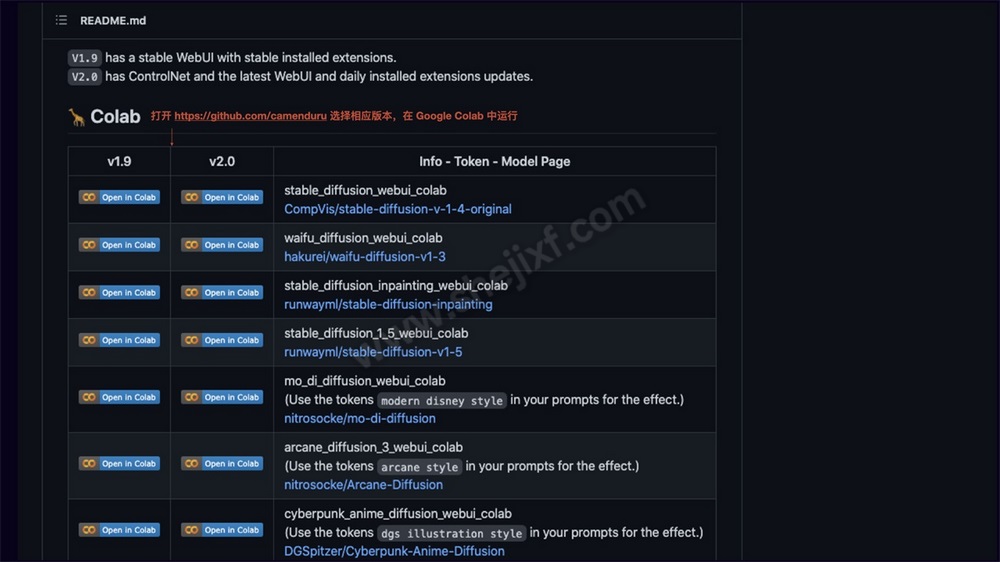Click v2.0 Colab badge for arcane_diffusion_3 row

221,464
